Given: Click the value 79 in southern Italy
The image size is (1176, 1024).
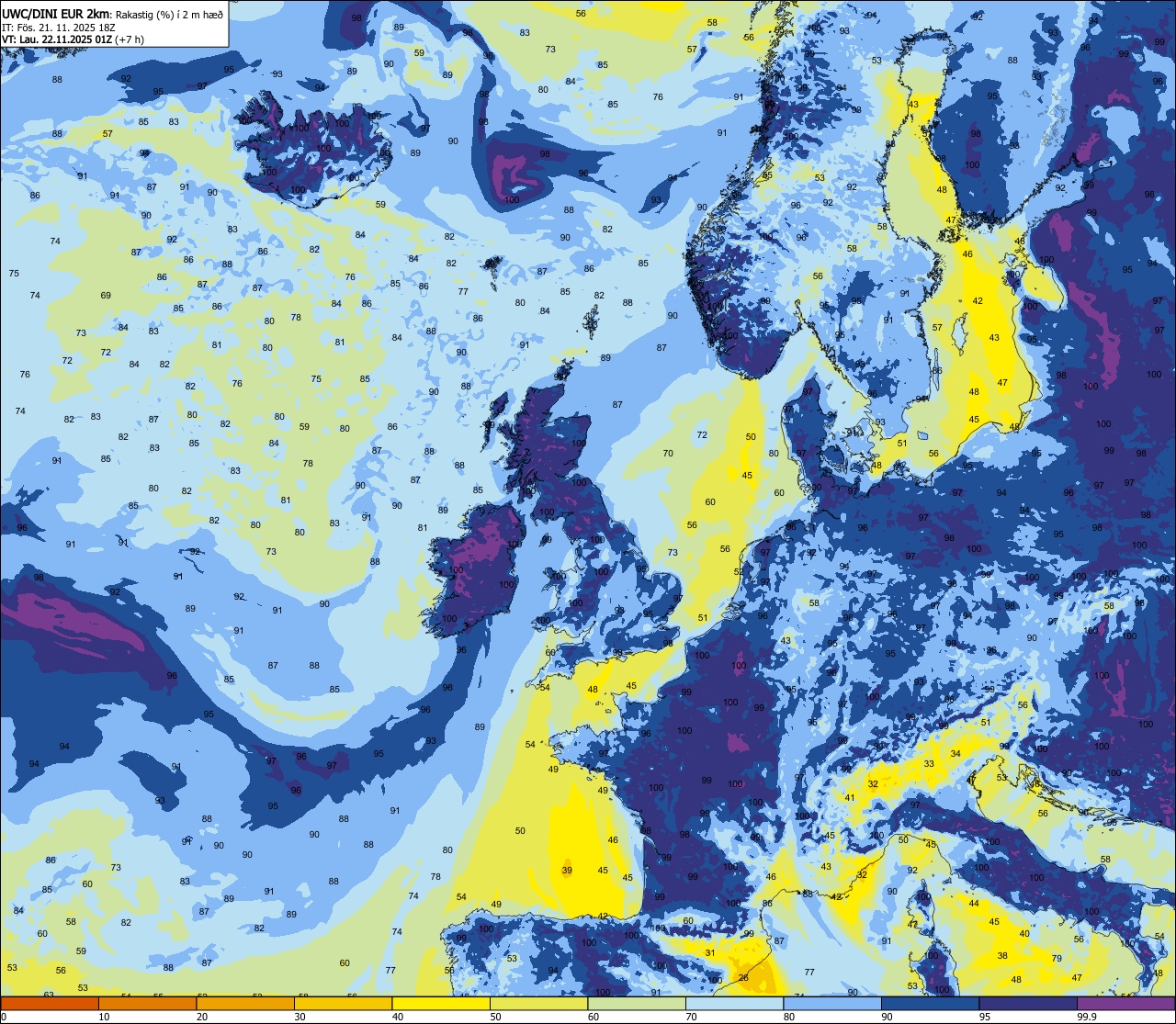Looking at the screenshot, I should 1057,959.
